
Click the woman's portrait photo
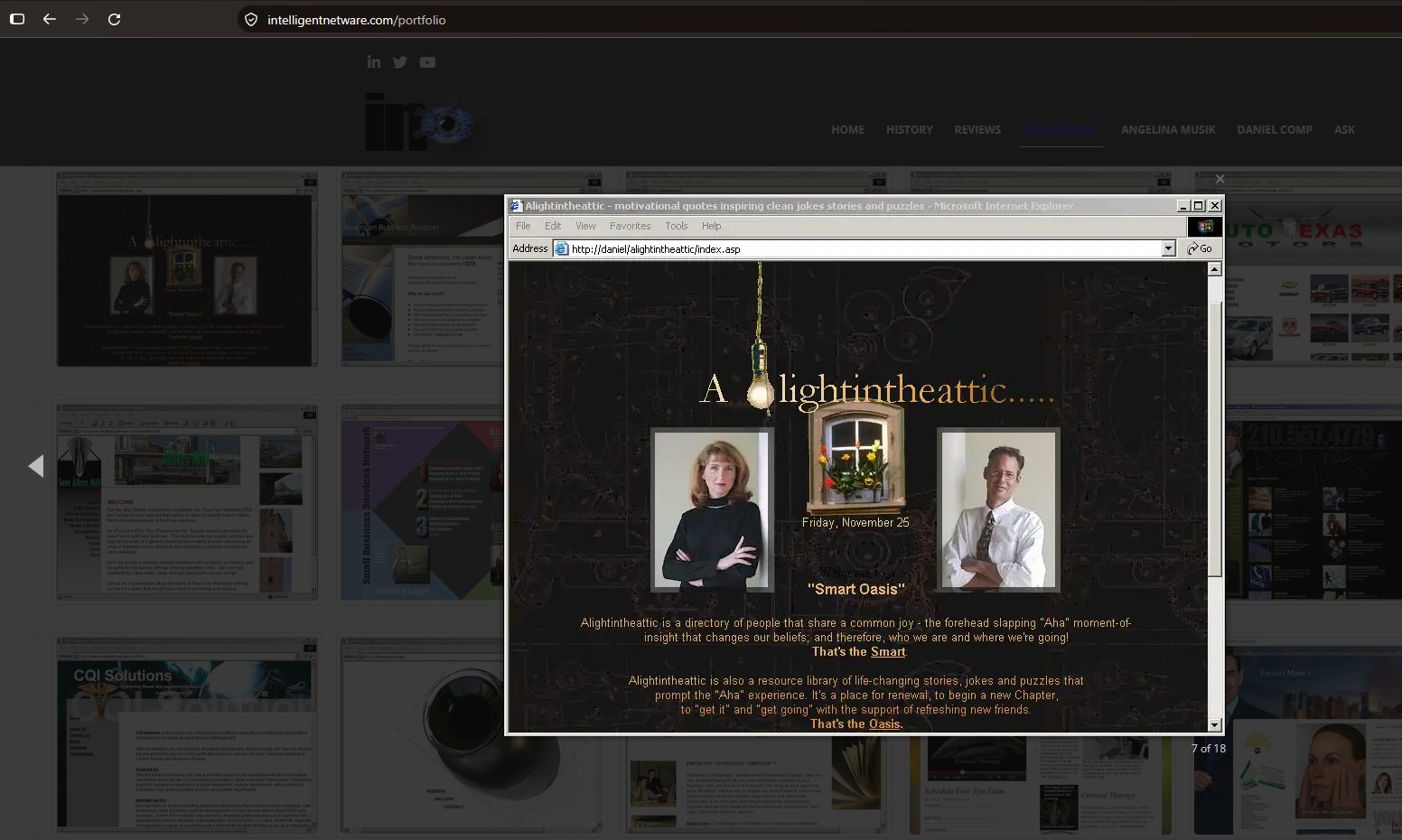tap(713, 510)
